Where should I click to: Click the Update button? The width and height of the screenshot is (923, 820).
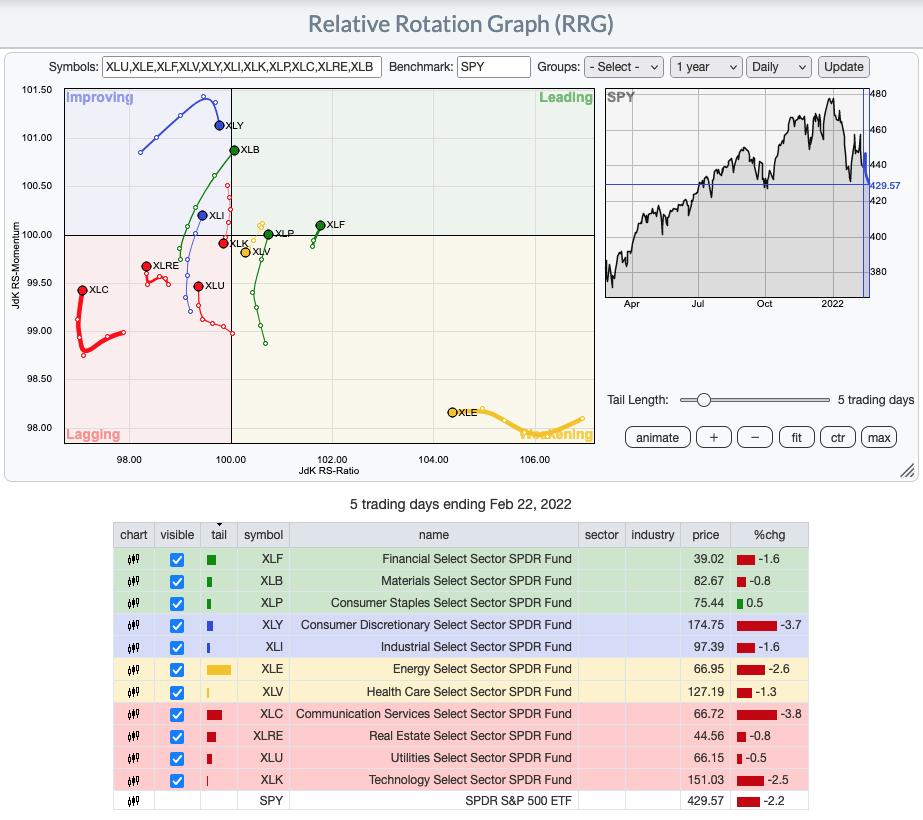click(844, 67)
